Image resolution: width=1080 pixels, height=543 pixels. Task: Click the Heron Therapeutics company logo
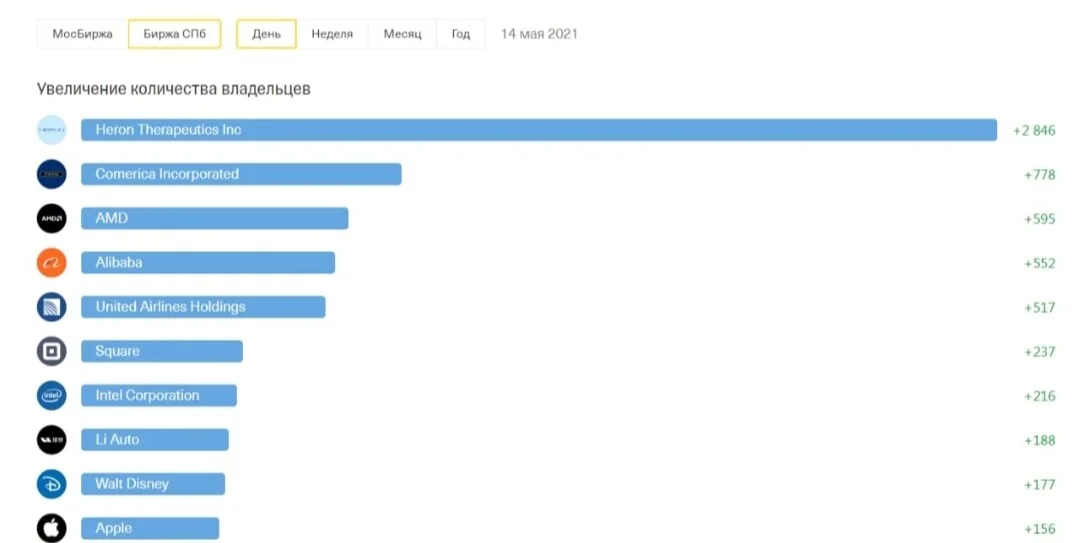pyautogui.click(x=52, y=130)
